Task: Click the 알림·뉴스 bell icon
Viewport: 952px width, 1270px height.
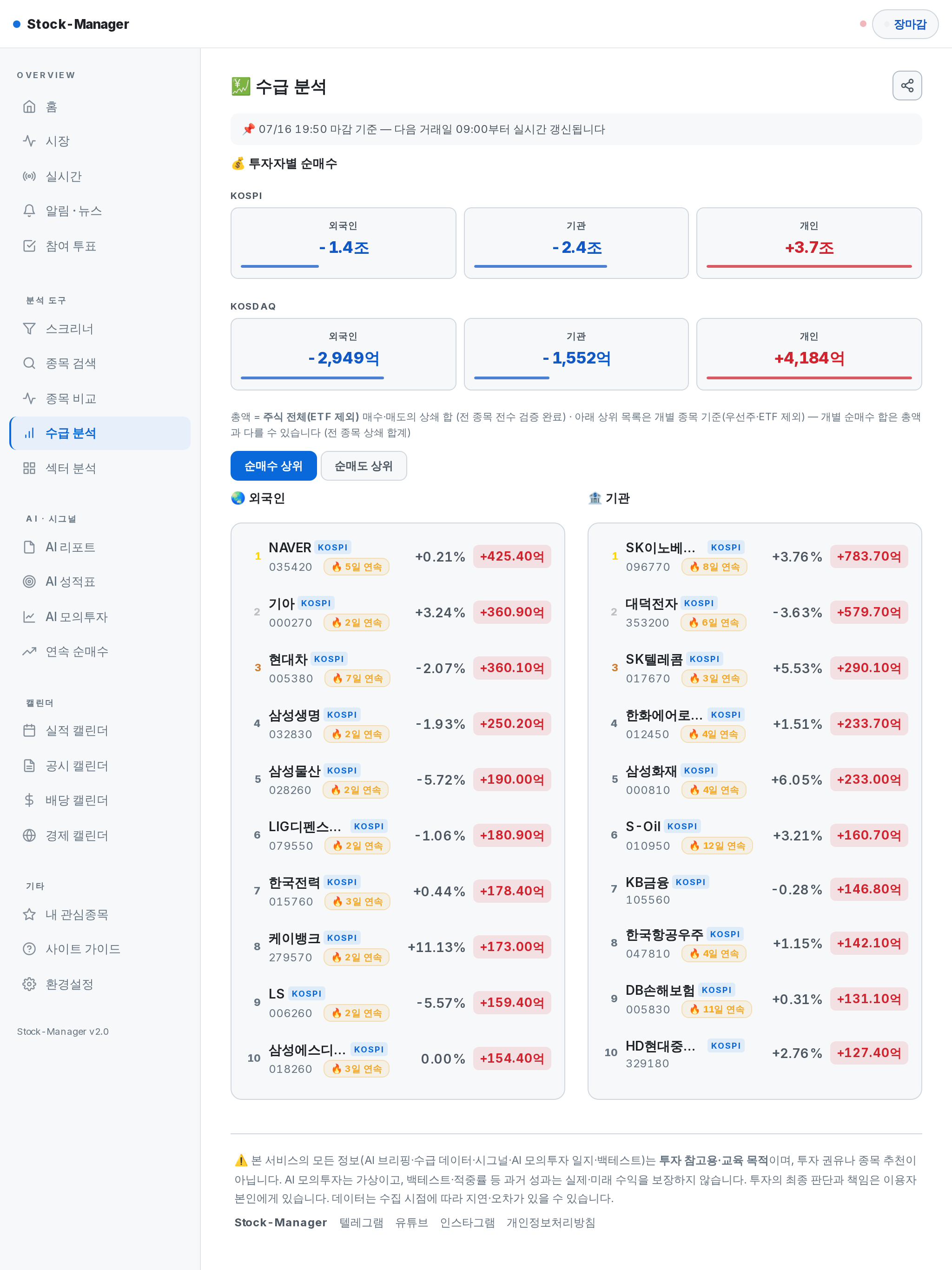Action: click(x=29, y=211)
